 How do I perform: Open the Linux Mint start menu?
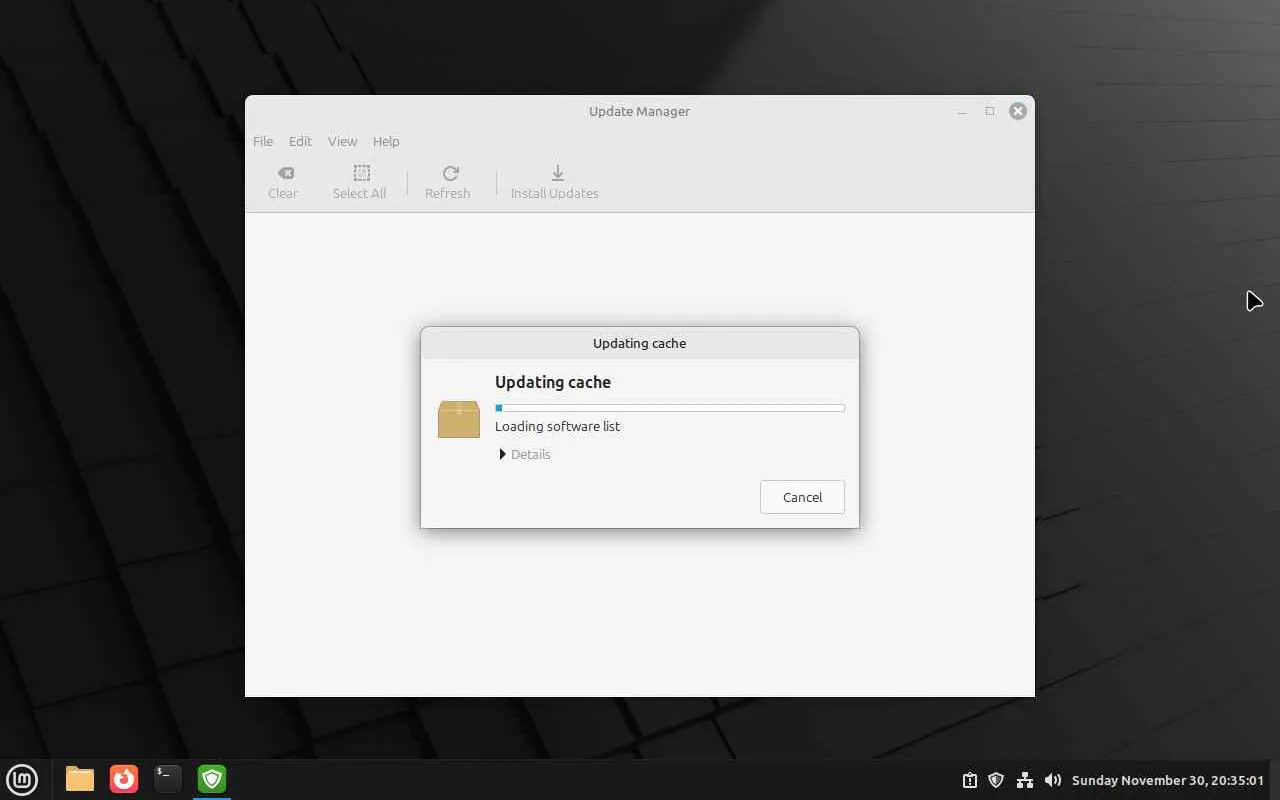pos(22,779)
